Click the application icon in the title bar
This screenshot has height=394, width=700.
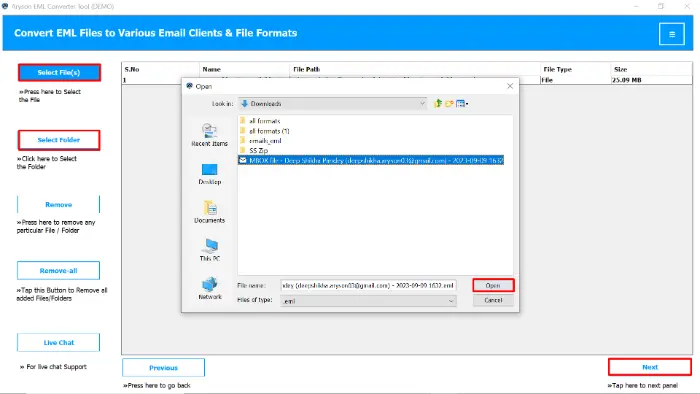pos(5,6)
